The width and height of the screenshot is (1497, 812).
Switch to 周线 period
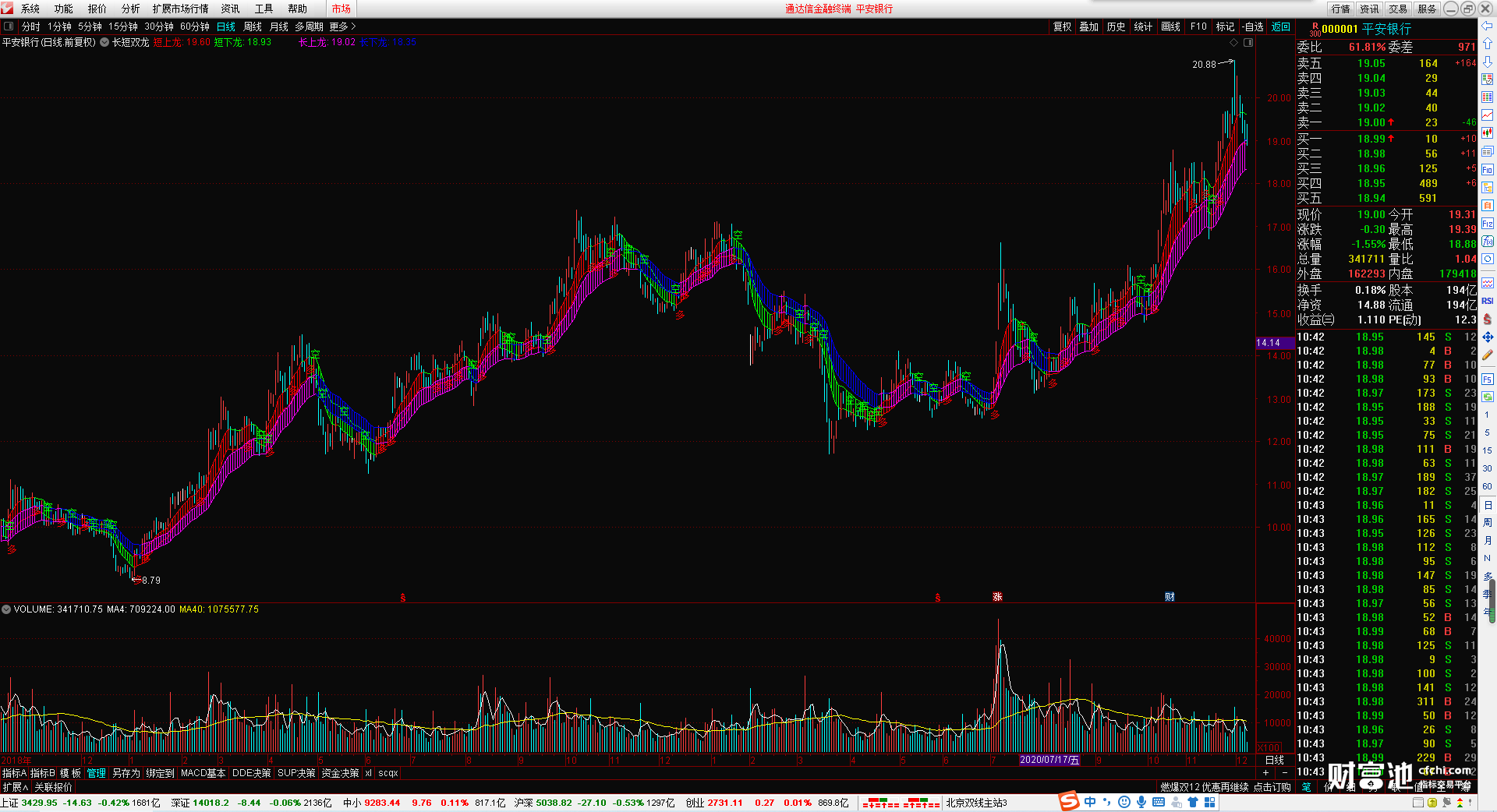(253, 26)
